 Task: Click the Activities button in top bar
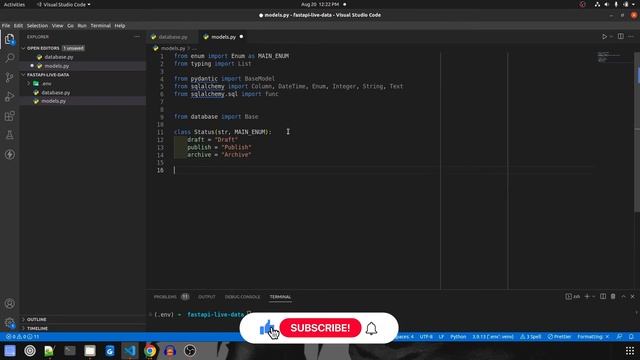coord(14,4)
